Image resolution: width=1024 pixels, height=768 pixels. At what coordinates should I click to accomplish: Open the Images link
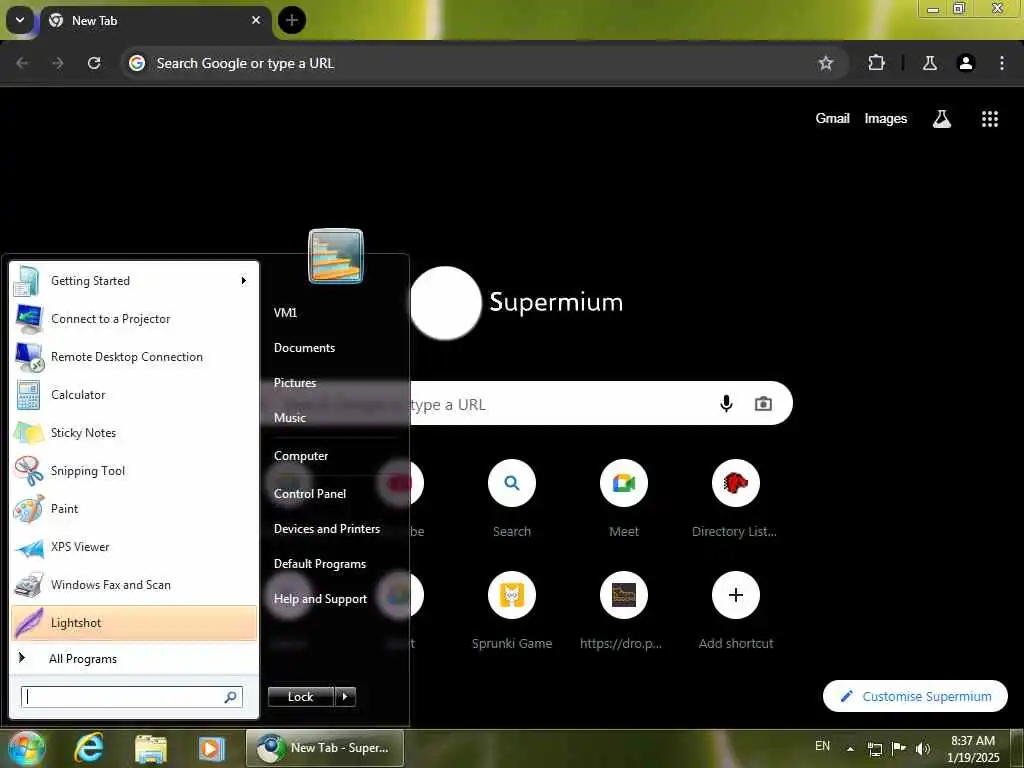[886, 118]
